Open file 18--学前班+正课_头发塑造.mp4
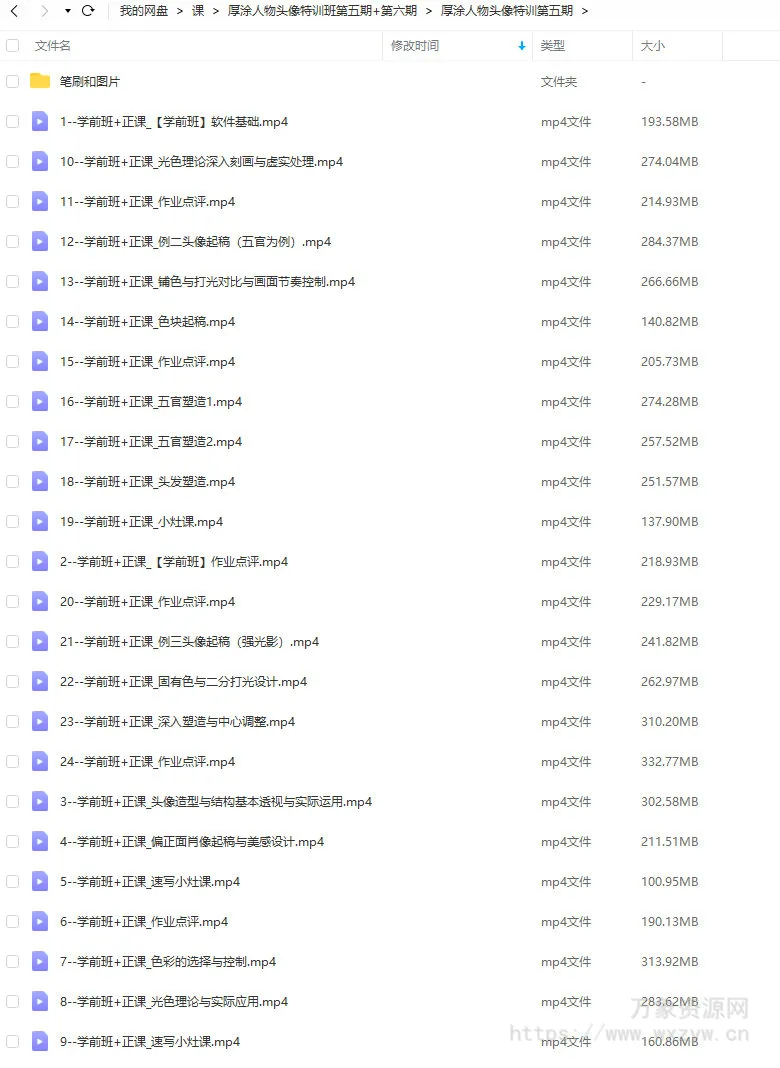 point(147,482)
